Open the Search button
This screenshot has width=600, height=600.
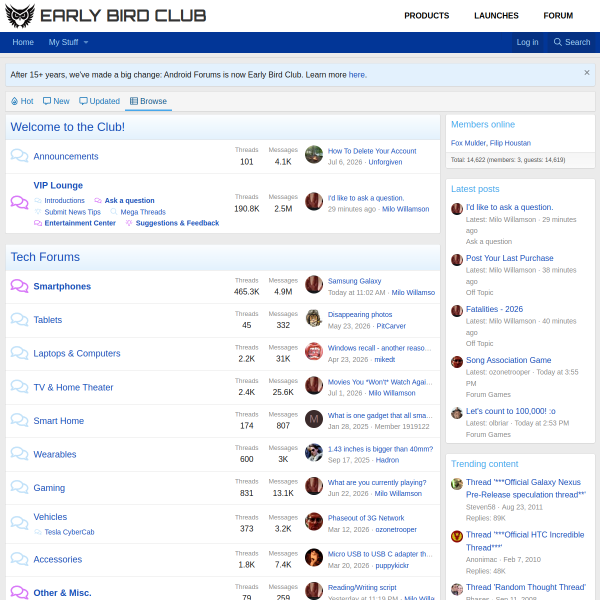tap(572, 42)
